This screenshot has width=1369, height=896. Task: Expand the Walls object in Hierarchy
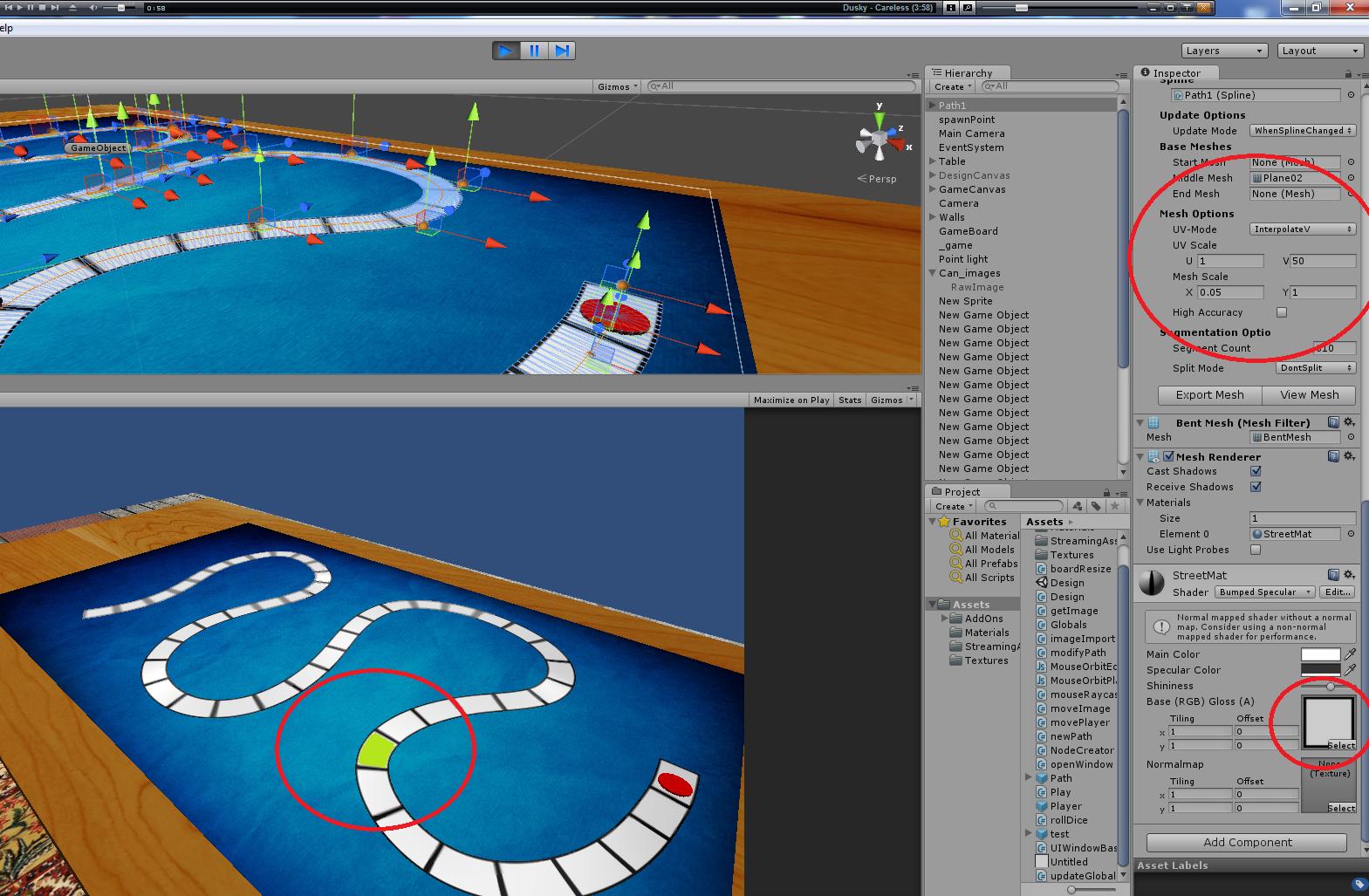pos(933,217)
